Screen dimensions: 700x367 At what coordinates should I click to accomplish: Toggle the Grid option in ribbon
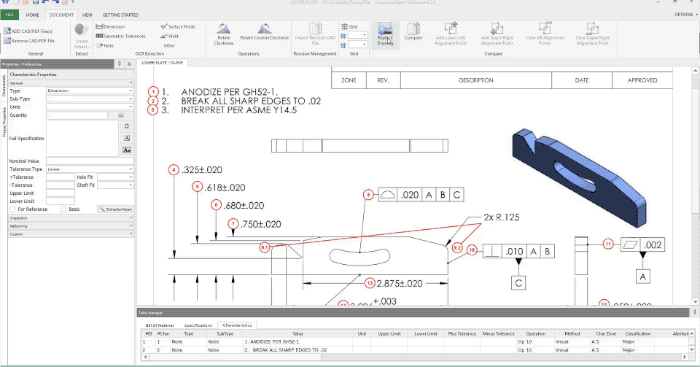click(349, 27)
